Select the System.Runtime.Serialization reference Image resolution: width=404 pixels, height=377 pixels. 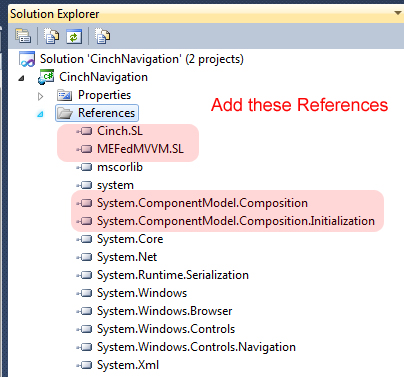(173, 275)
